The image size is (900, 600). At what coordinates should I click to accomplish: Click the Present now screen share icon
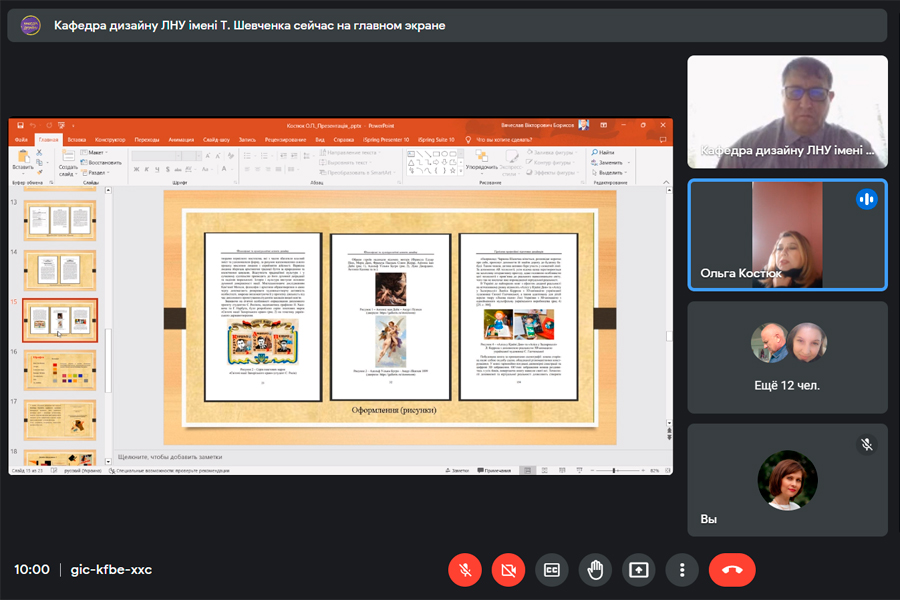coord(638,569)
